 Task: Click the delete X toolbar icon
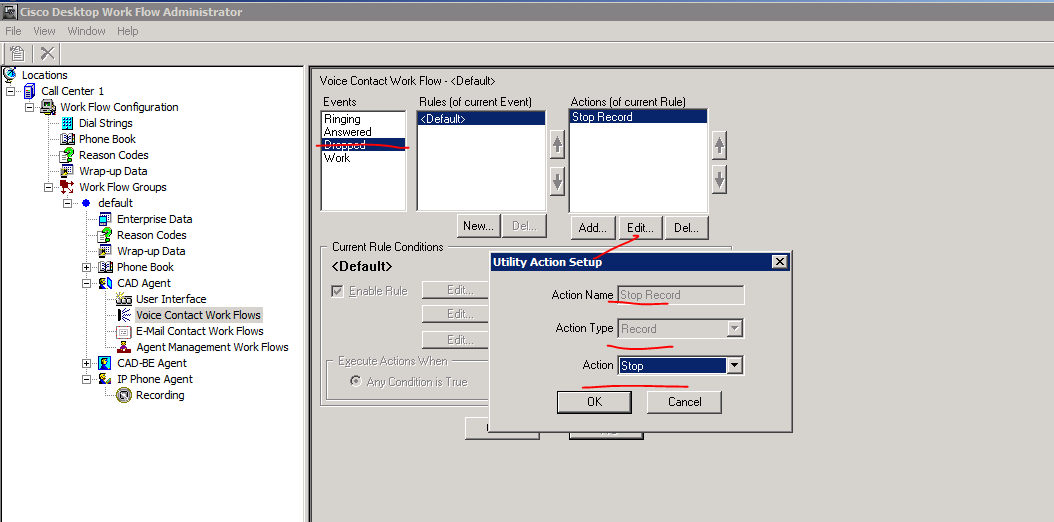coord(47,53)
